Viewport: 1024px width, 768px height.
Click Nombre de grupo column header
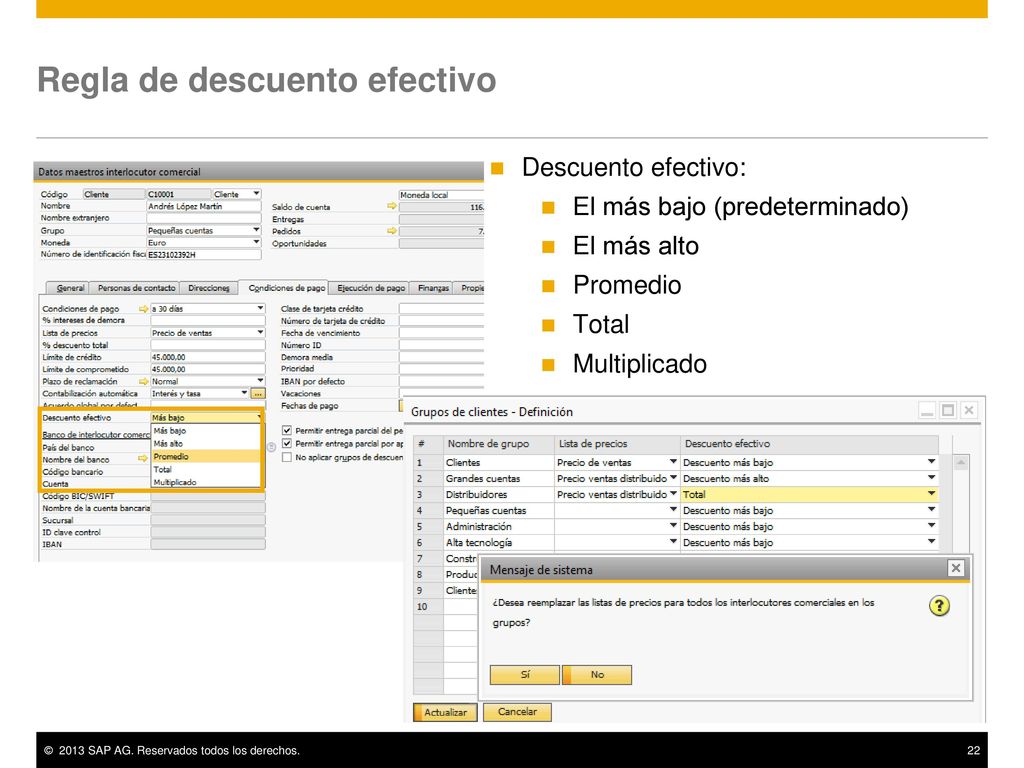coord(499,443)
